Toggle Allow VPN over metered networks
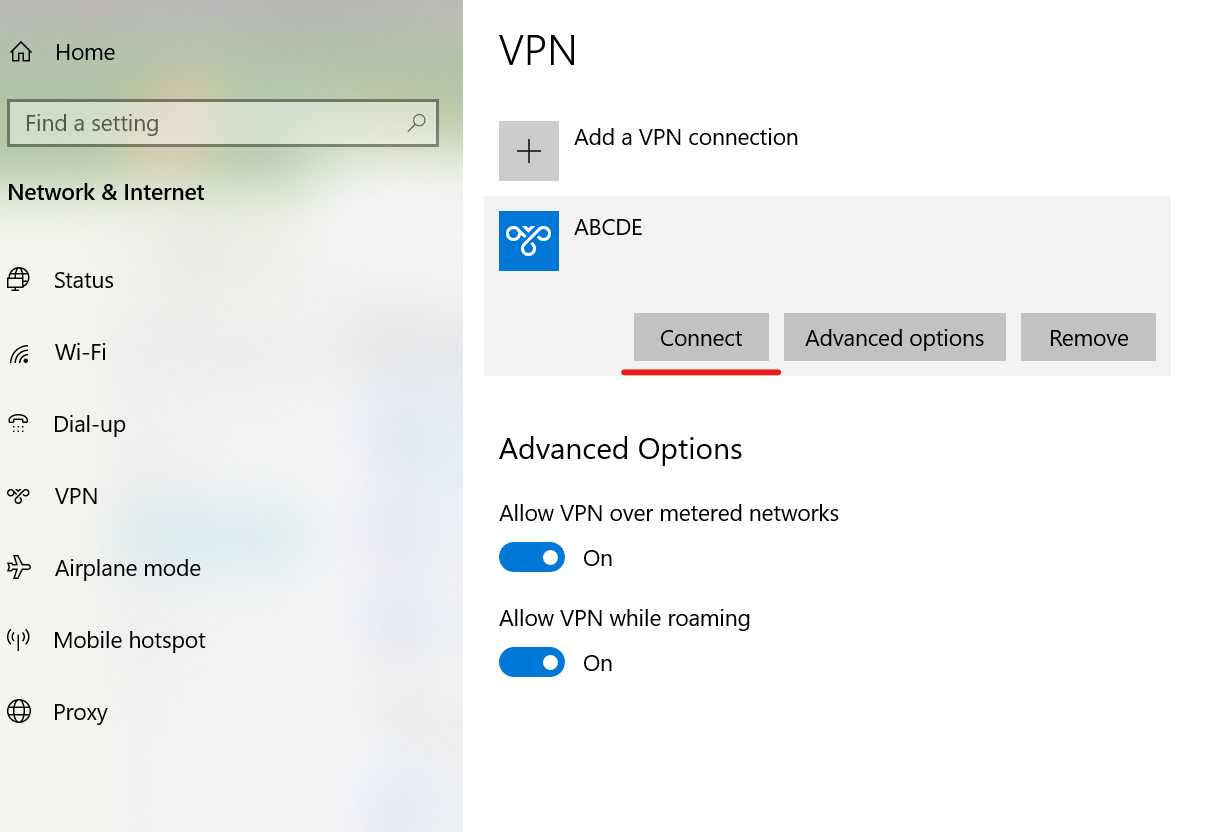1213x832 pixels. (x=532, y=557)
